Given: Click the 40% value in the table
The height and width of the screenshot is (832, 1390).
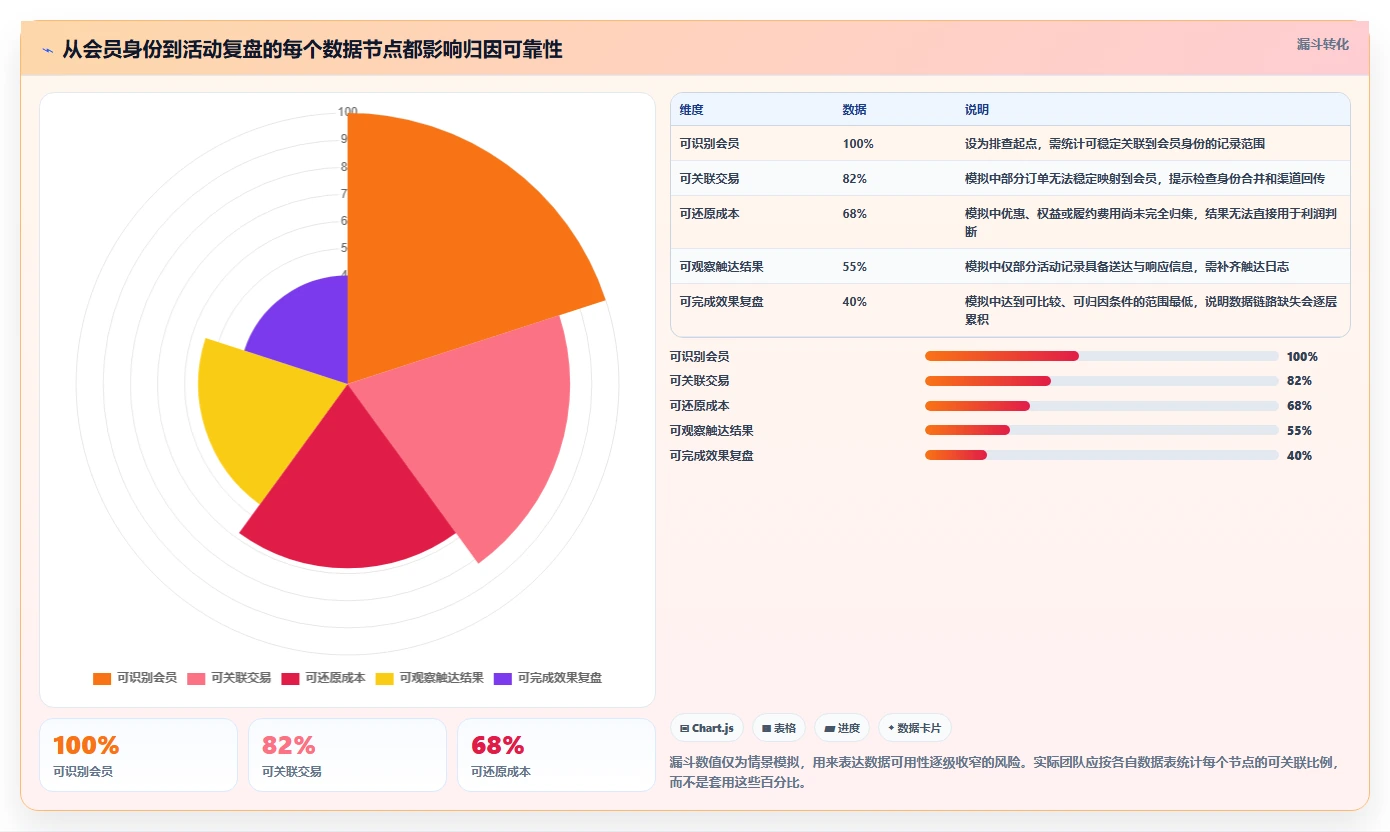Looking at the screenshot, I should 855,302.
